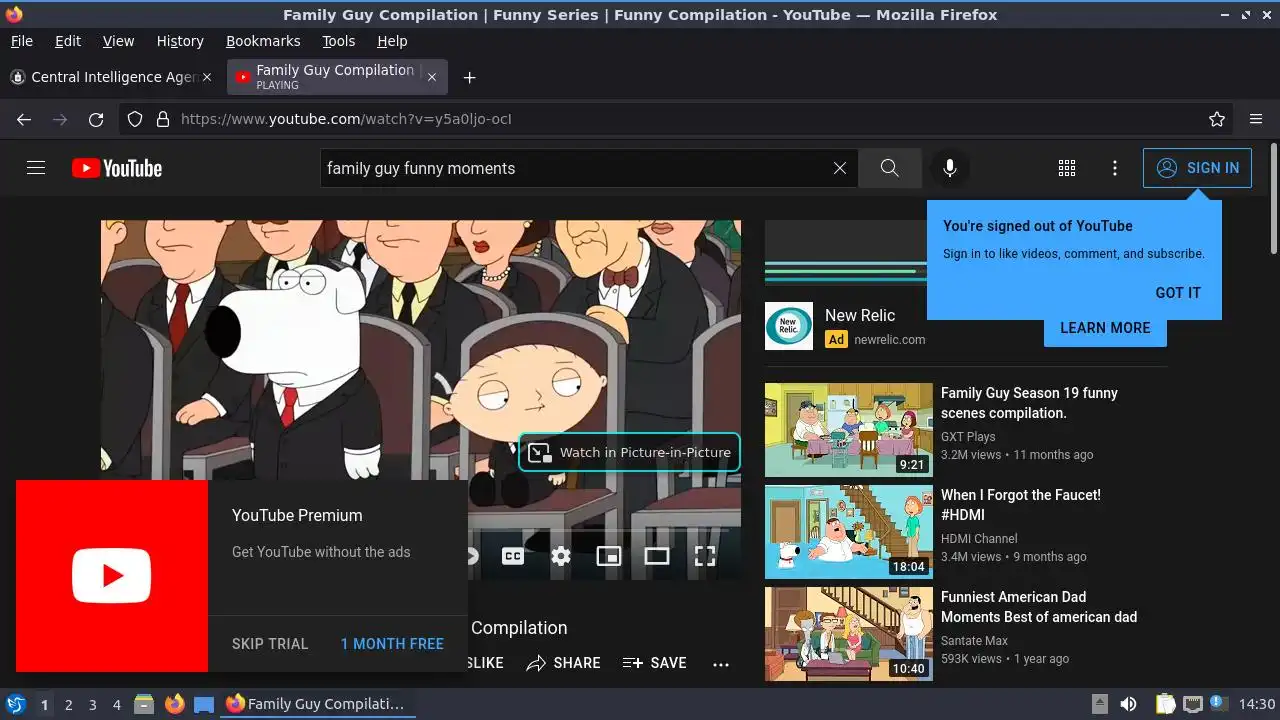Screen dimensions: 1280x720
Task: Open tracking protection shield info
Action: pyautogui.click(x=135, y=119)
